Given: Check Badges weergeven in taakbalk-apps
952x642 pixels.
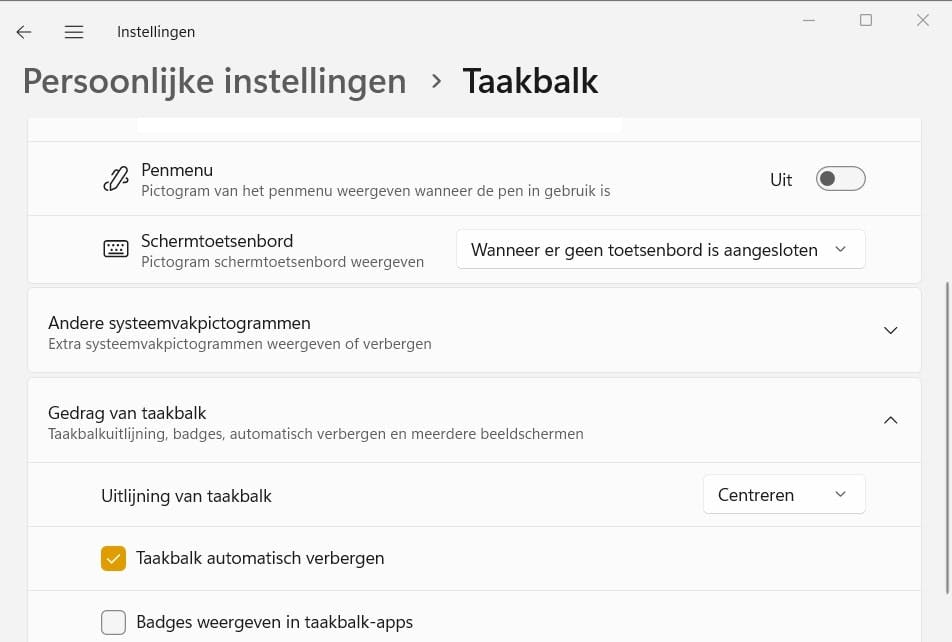Looking at the screenshot, I should click(113, 622).
